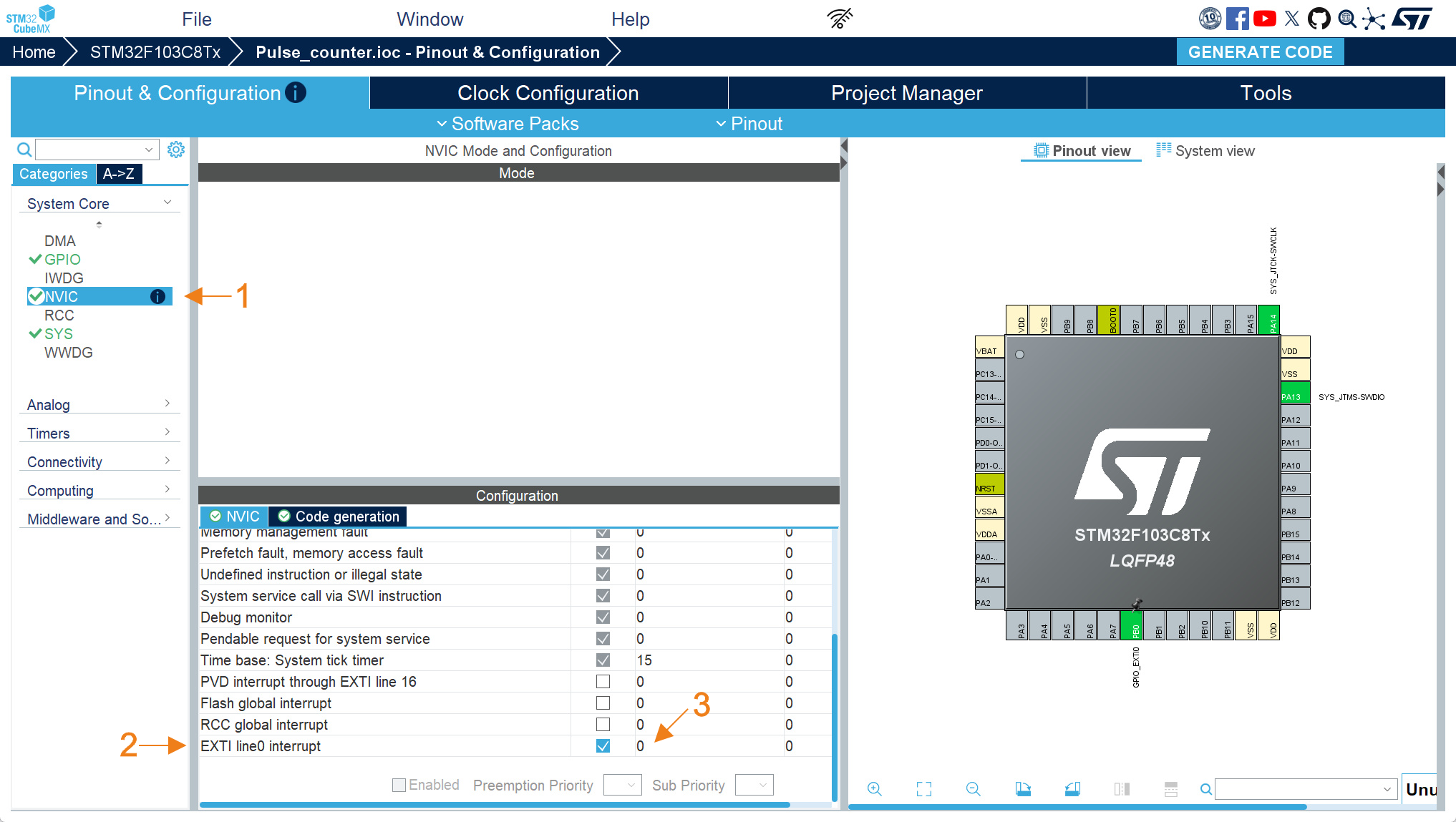
Task: Click the pin search magnifier icon
Action: tap(1206, 789)
